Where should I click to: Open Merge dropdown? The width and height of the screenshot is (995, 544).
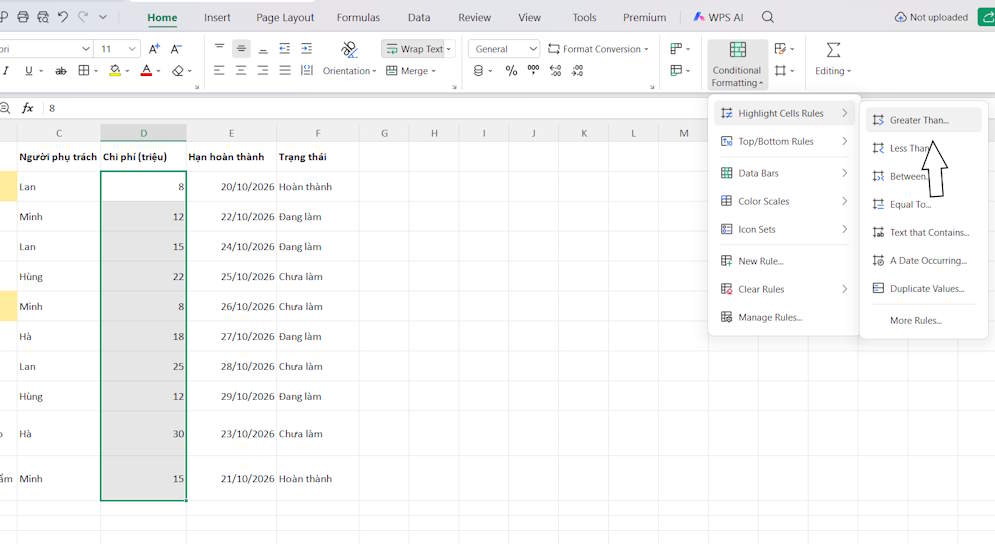click(x=411, y=70)
